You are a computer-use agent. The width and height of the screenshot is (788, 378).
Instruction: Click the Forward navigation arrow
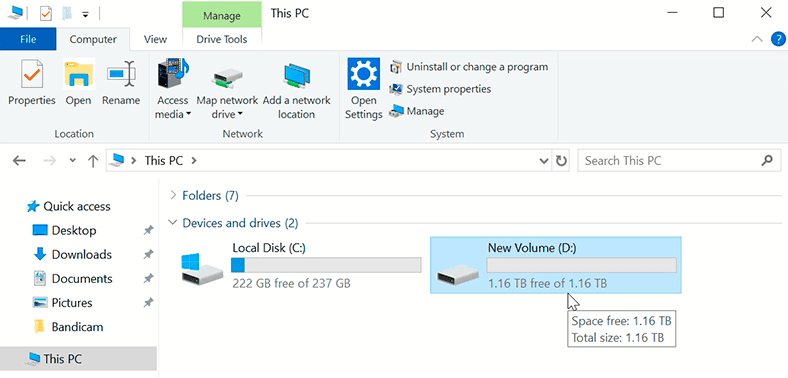pos(50,161)
